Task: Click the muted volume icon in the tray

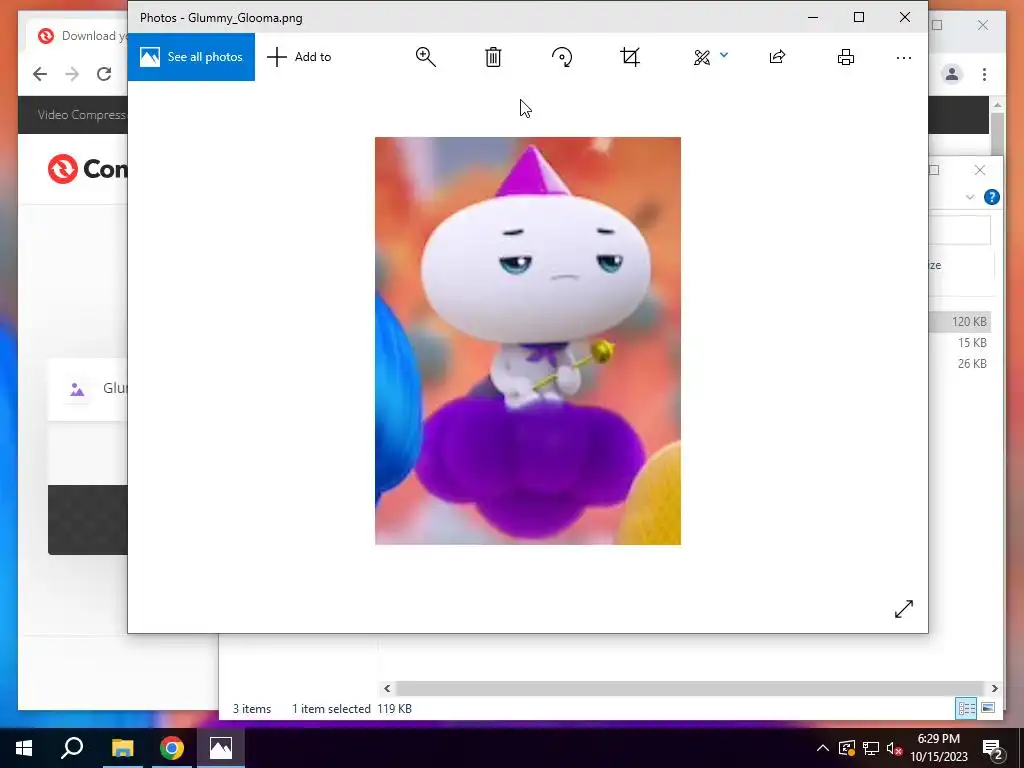Action: [895, 748]
